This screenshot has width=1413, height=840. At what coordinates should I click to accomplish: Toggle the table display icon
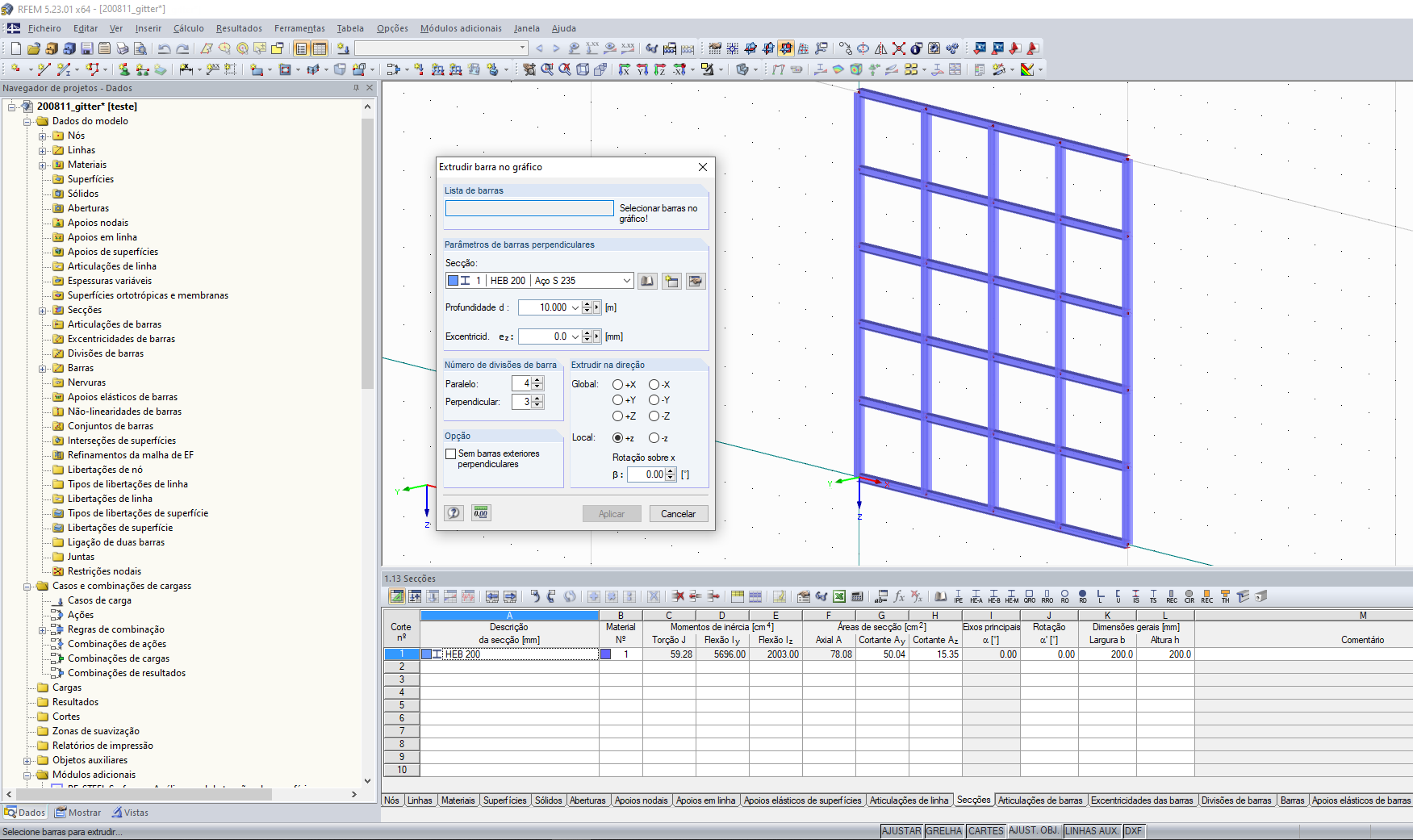tap(320, 48)
